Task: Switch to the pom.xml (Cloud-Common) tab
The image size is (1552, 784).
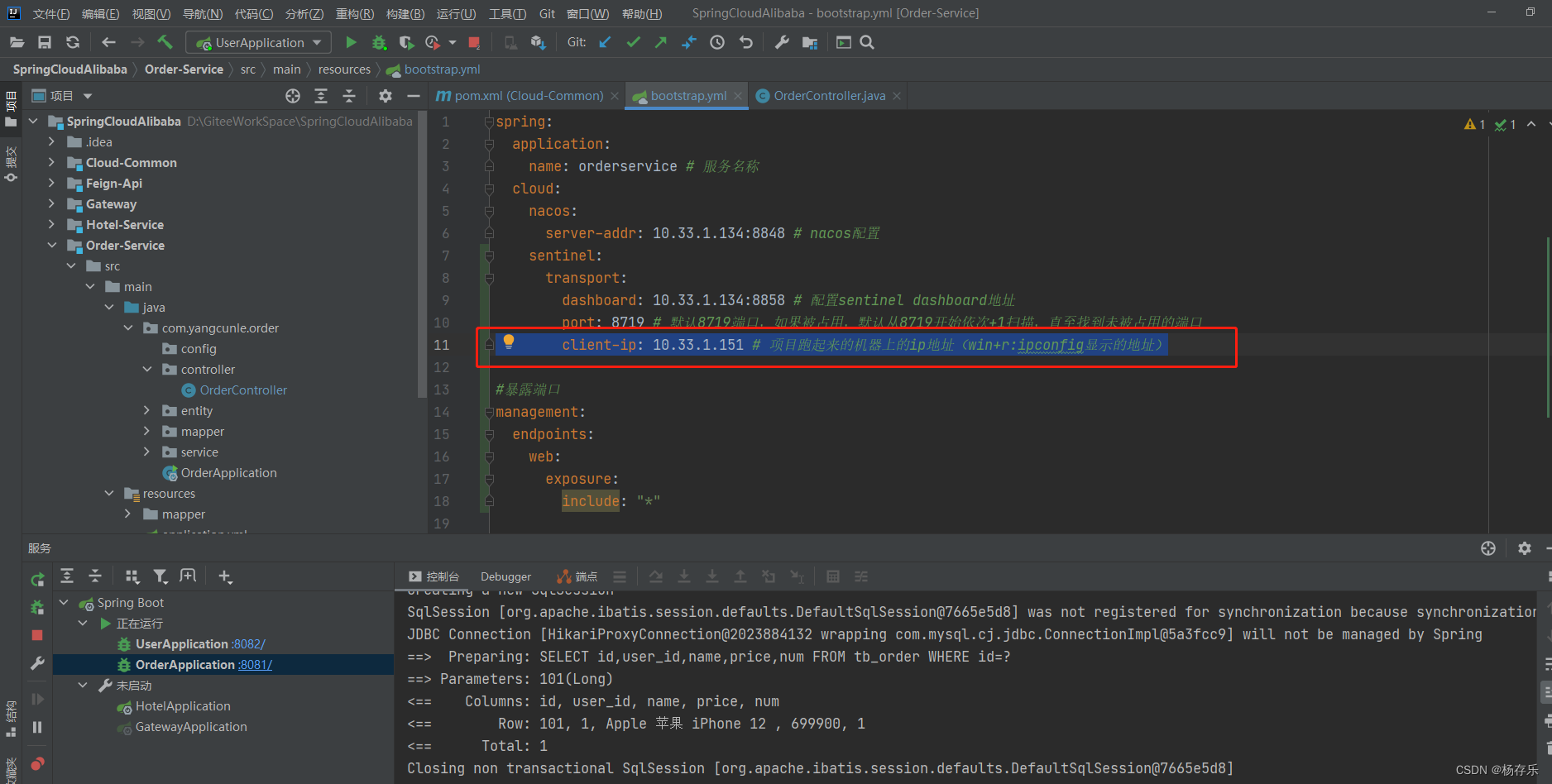Action: click(529, 96)
